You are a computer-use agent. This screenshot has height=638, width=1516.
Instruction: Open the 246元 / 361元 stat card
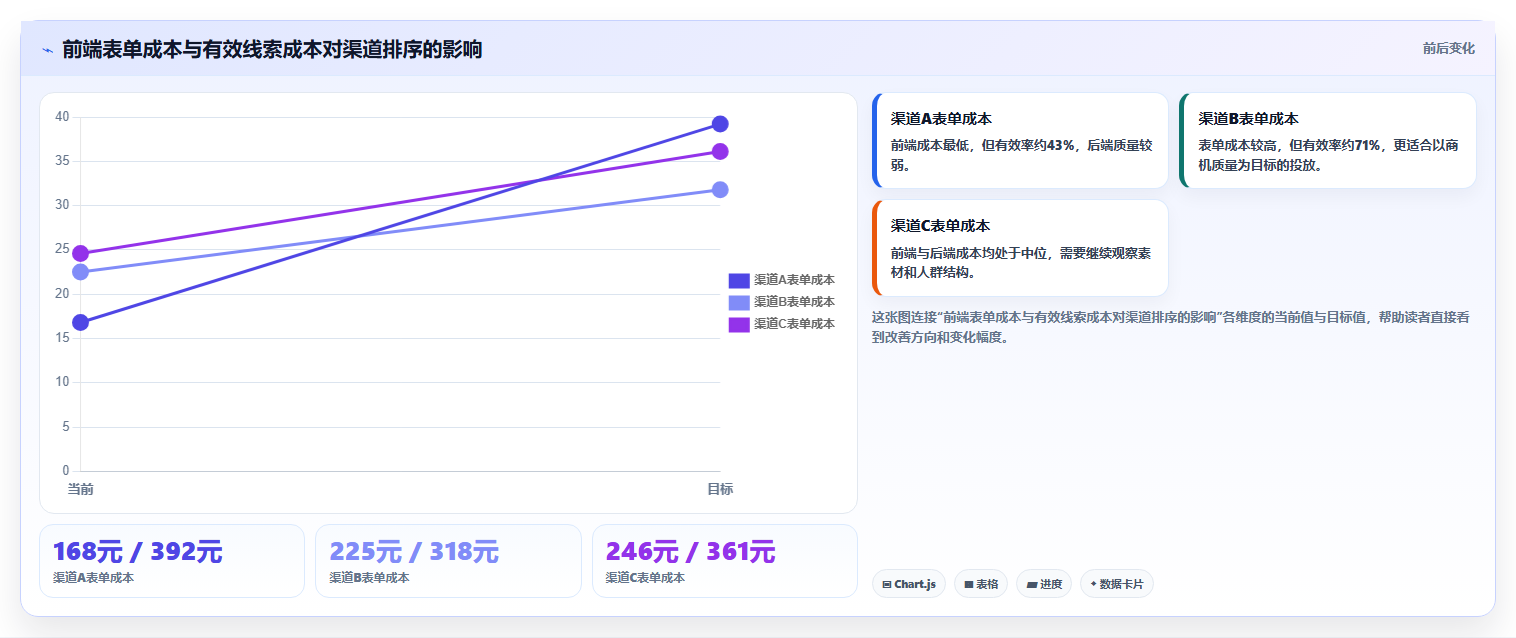725,561
